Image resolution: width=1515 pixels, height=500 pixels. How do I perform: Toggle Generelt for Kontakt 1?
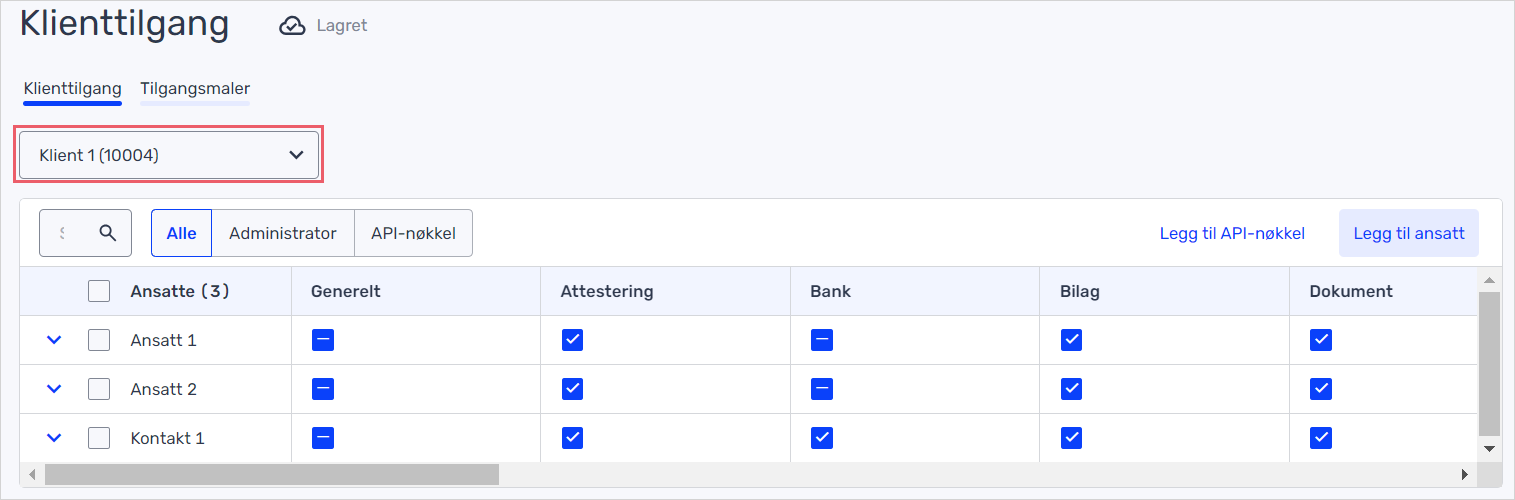pos(323,438)
